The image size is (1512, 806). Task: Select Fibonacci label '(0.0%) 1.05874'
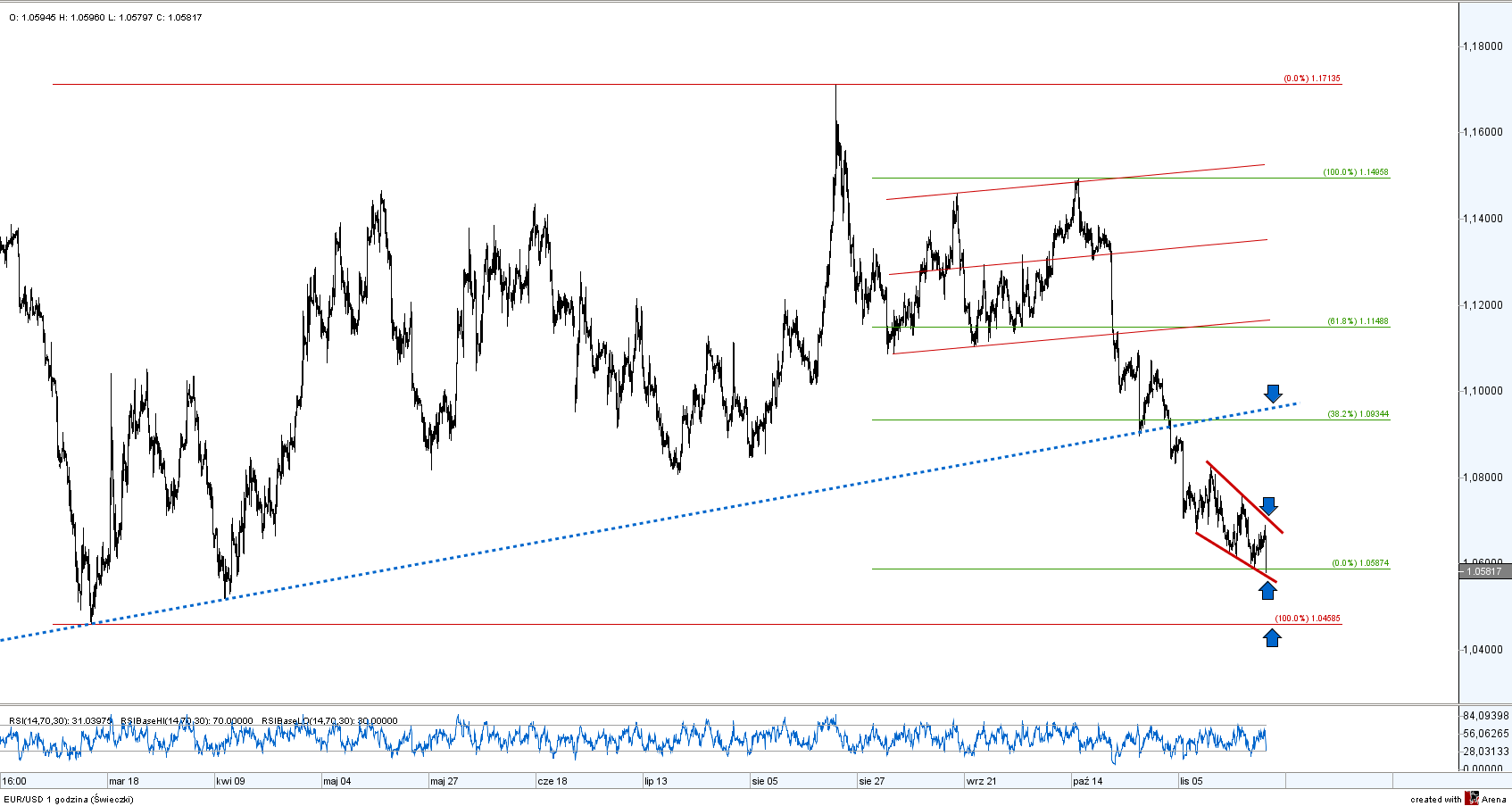tap(1360, 563)
